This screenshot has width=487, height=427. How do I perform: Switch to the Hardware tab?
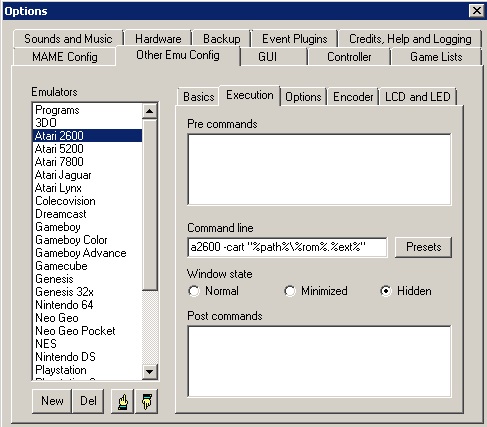click(x=158, y=39)
